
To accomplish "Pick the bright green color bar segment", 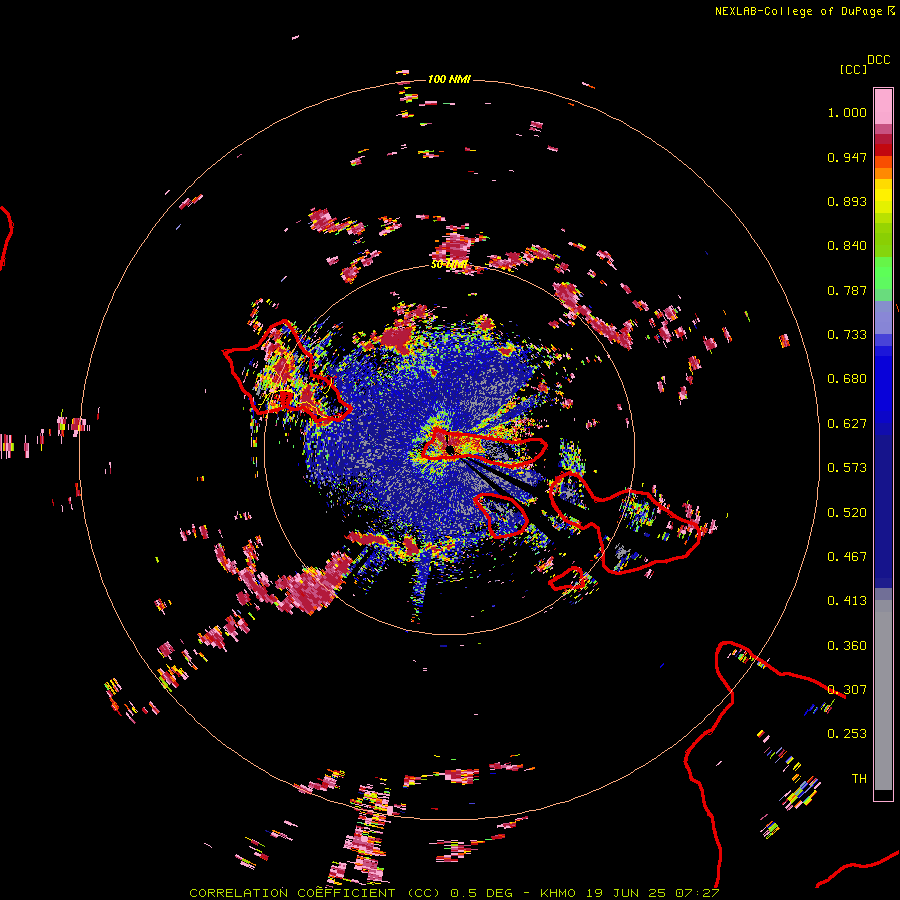I will [x=883, y=273].
